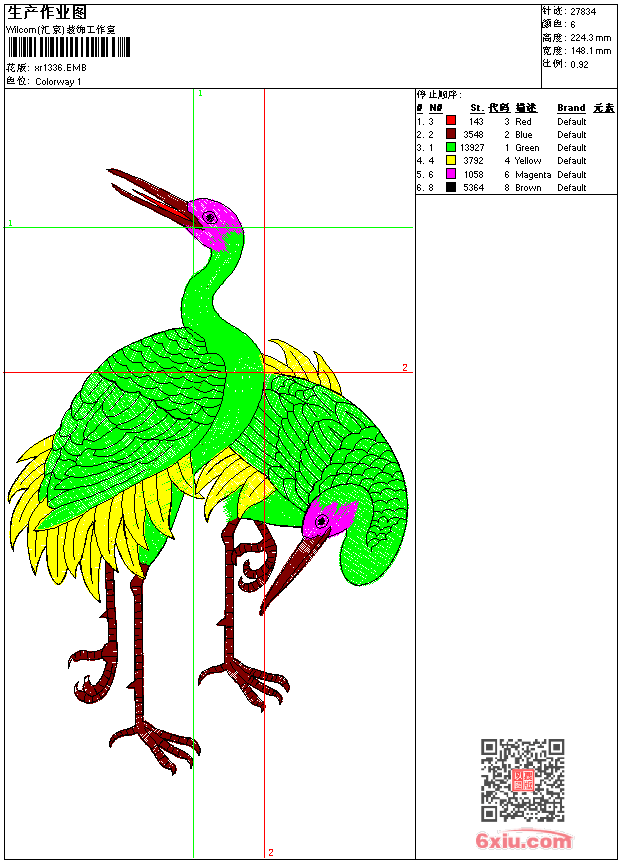Click the 代码 column header
The height and width of the screenshot is (860, 620).
pos(499,108)
